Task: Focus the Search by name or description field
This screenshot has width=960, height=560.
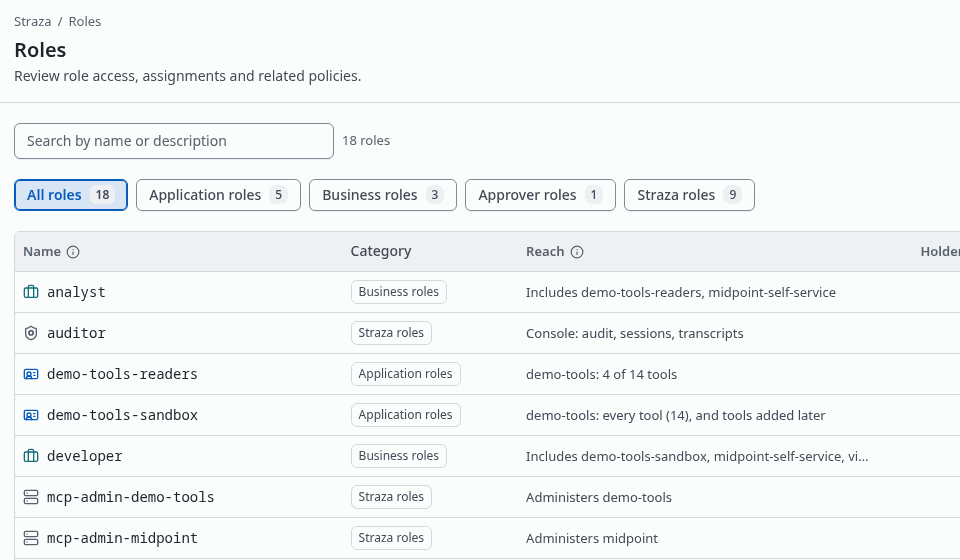Action: coord(174,141)
